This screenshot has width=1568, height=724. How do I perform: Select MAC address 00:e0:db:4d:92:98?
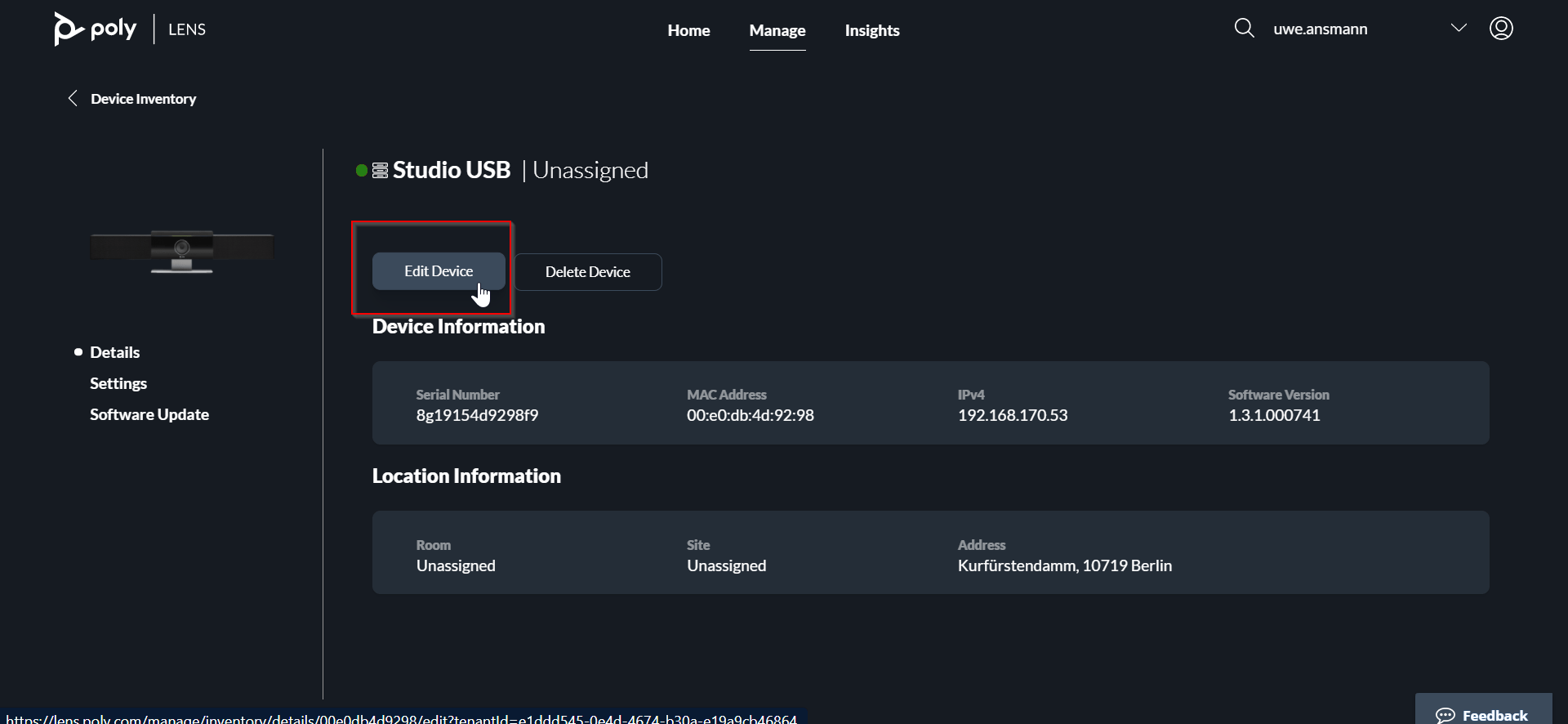pos(751,415)
